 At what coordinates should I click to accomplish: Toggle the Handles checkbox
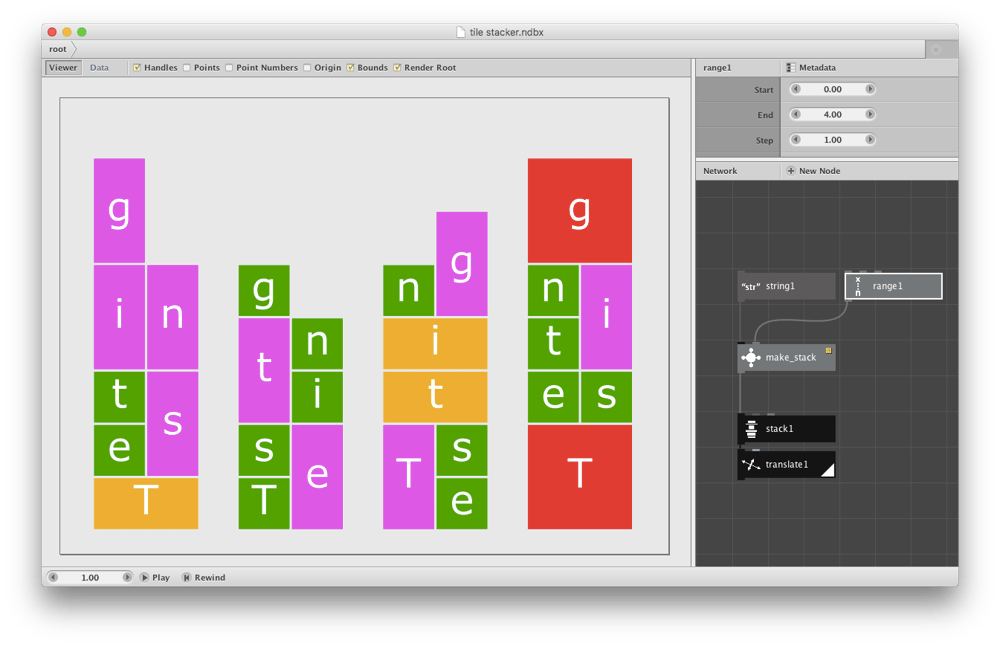[136, 68]
